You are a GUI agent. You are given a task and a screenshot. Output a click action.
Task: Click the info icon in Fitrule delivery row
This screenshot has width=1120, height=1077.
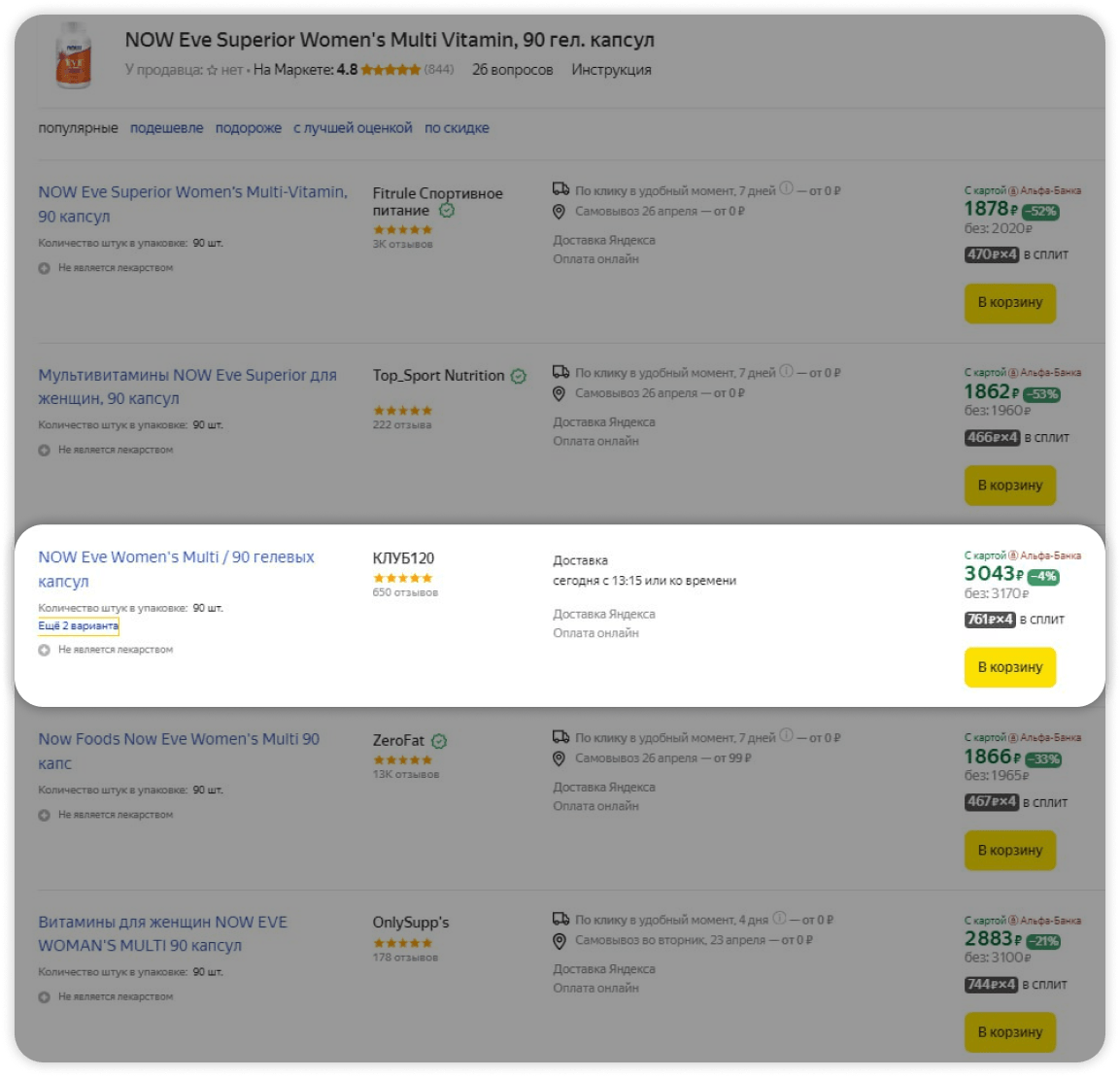(786, 188)
